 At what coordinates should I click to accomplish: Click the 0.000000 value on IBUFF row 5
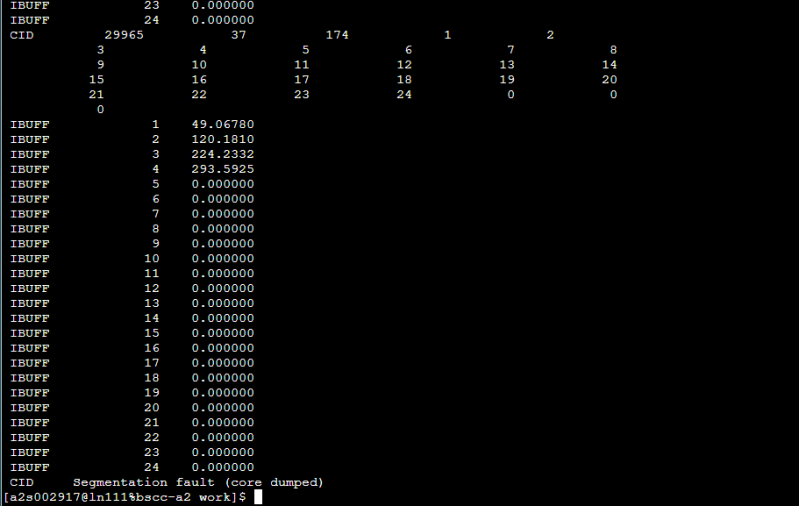click(x=222, y=184)
